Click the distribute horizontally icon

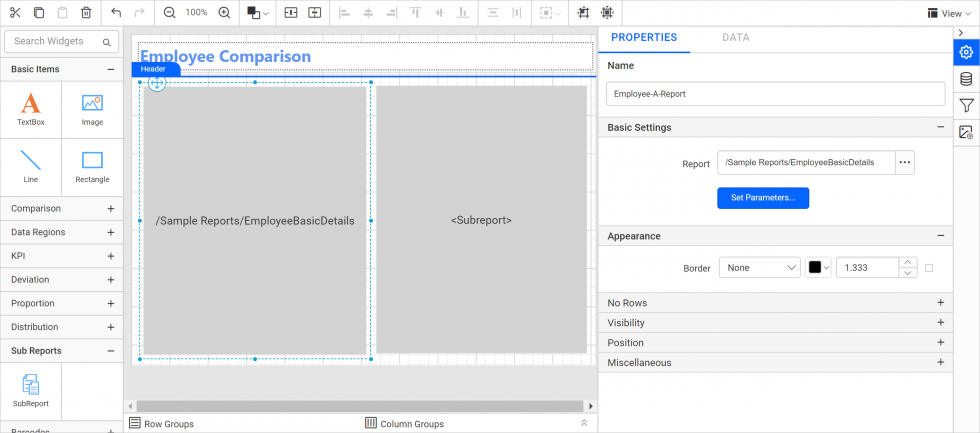[x=516, y=12]
